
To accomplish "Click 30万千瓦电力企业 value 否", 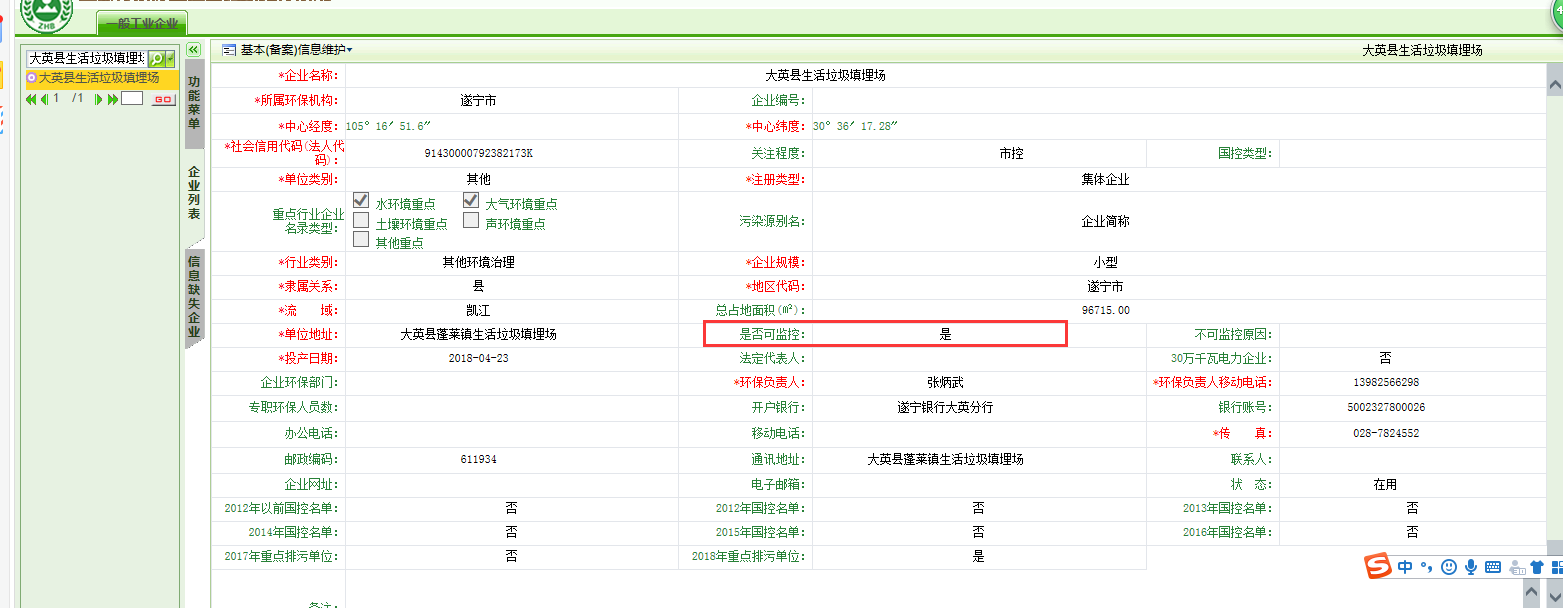I will coord(1385,358).
